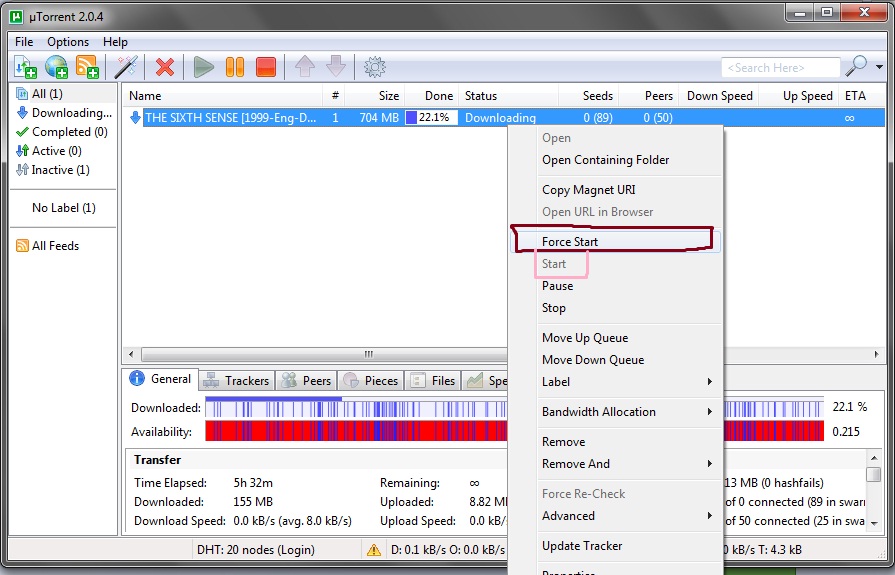Click the red Stop toolbar button
The width and height of the screenshot is (895, 575).
point(266,67)
